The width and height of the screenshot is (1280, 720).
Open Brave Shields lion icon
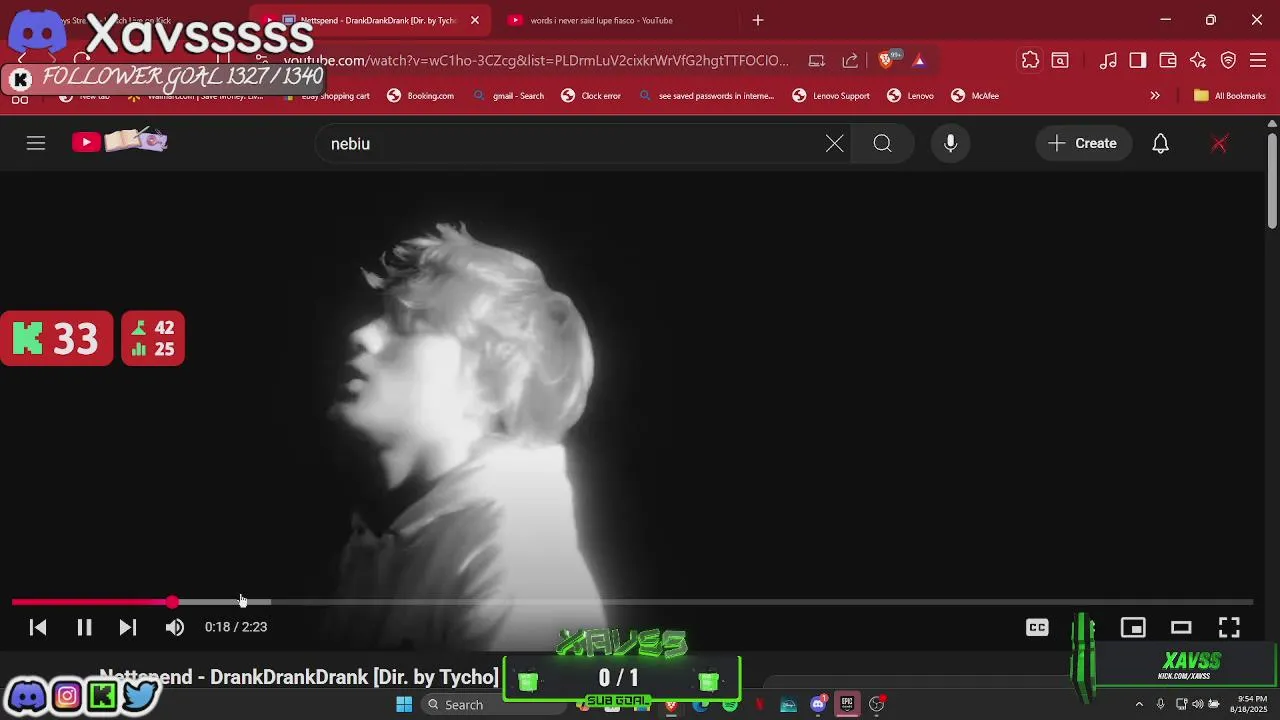coord(886,61)
